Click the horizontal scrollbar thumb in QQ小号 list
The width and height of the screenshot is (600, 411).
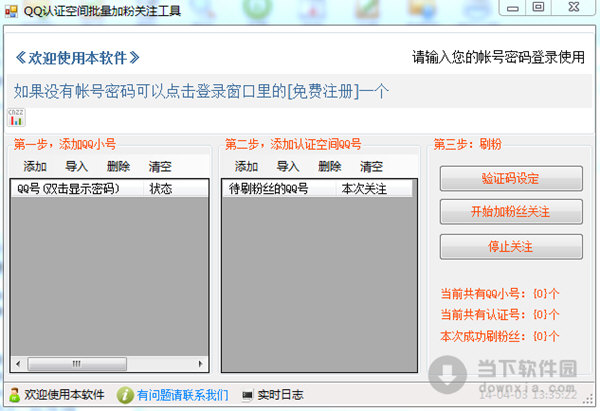(77, 364)
